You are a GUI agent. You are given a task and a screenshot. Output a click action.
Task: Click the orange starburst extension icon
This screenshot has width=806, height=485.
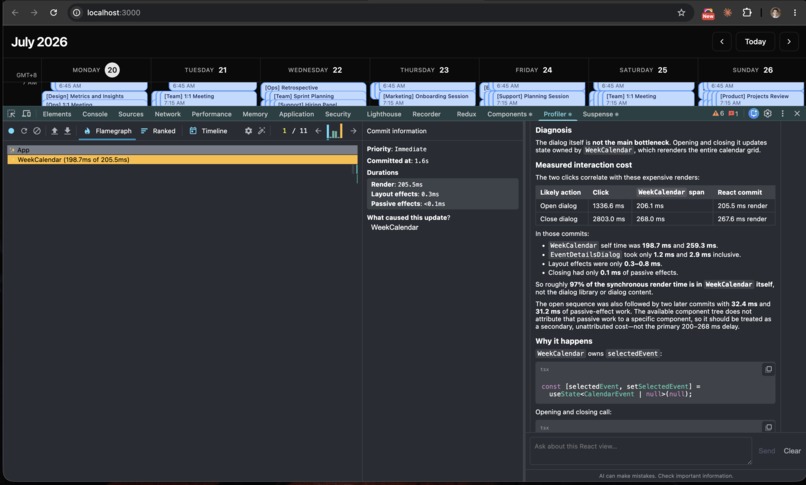tap(727, 13)
